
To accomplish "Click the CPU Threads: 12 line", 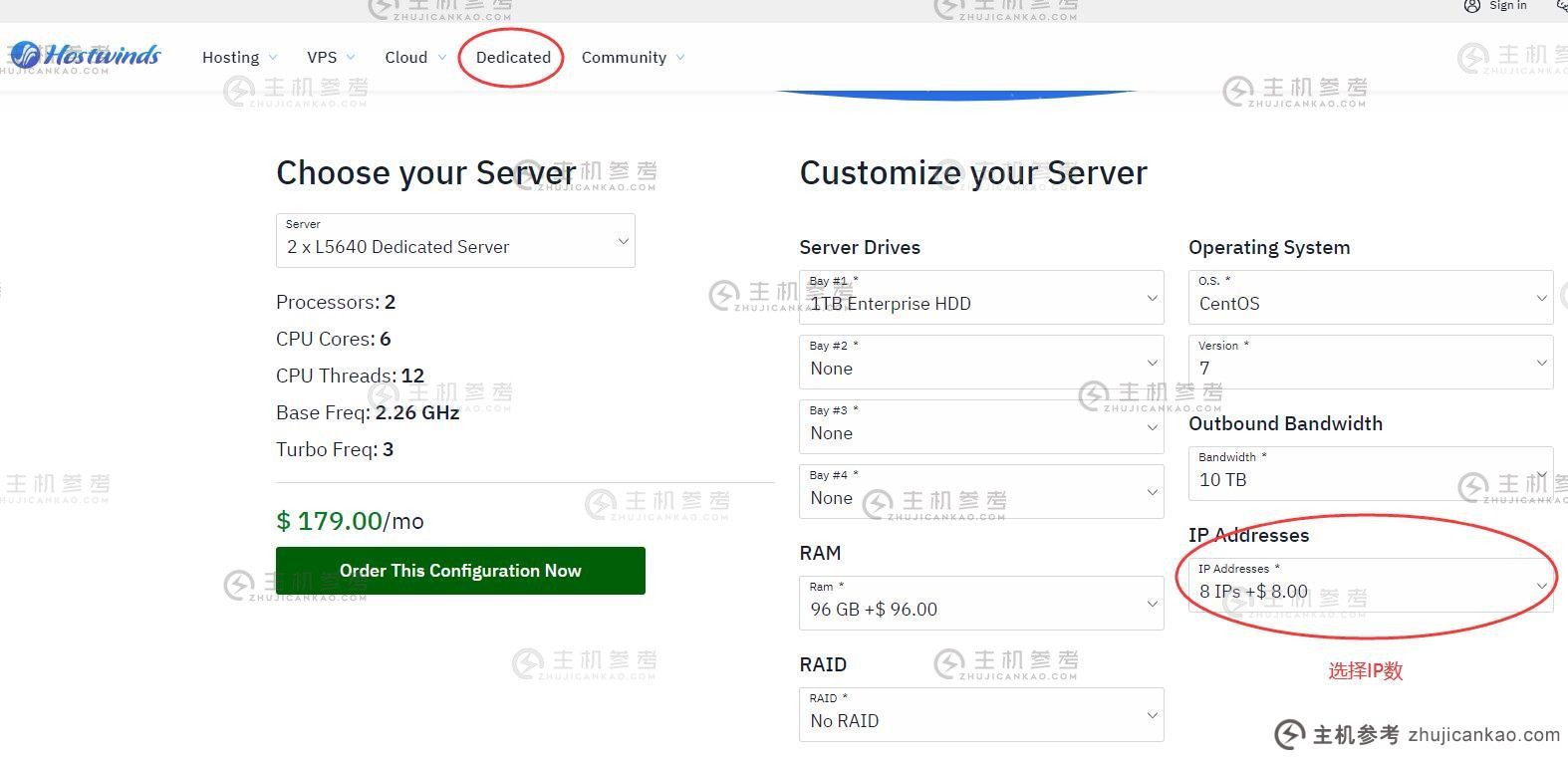I will 350,376.
